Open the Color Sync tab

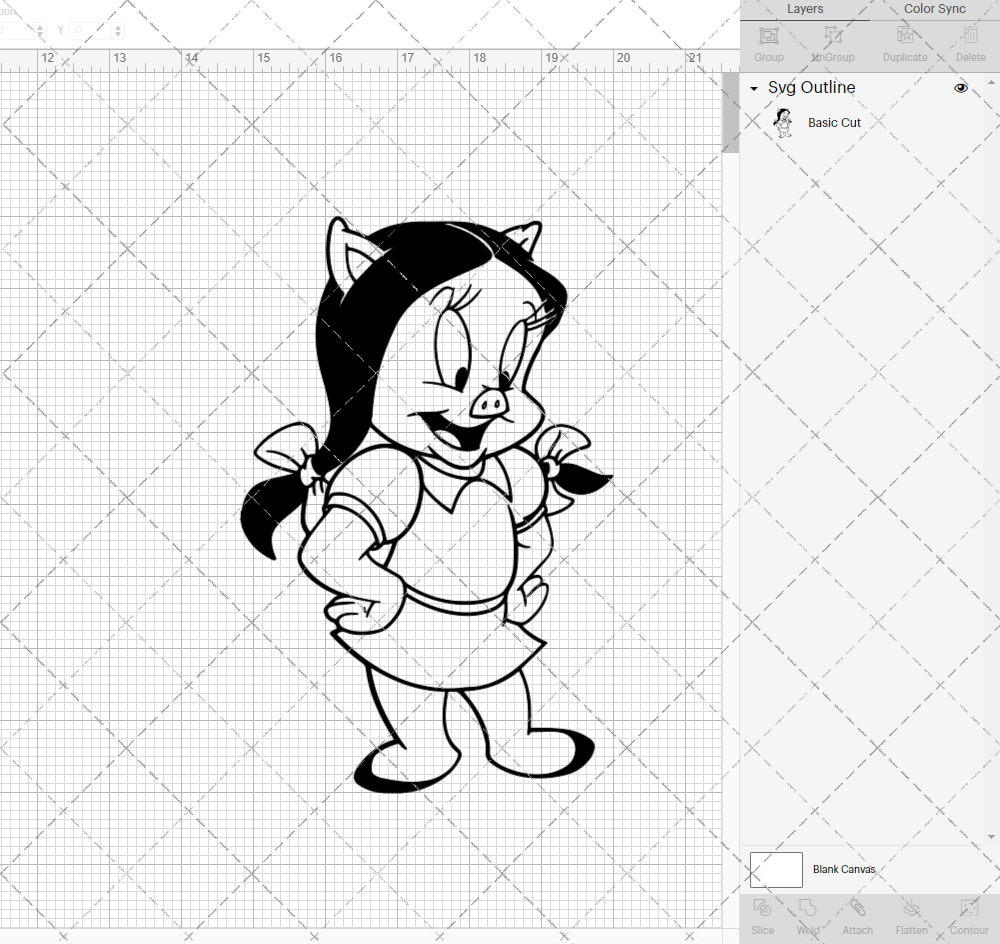(934, 9)
